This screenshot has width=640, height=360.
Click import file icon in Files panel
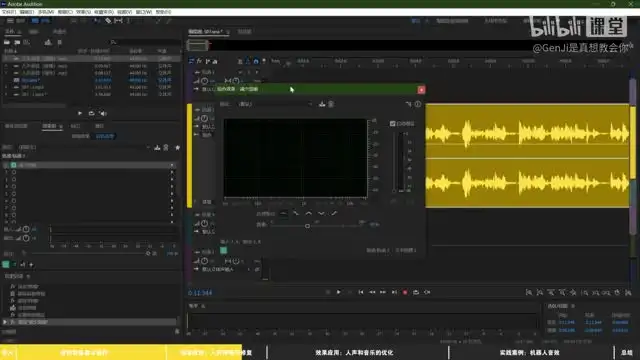(x=17, y=42)
